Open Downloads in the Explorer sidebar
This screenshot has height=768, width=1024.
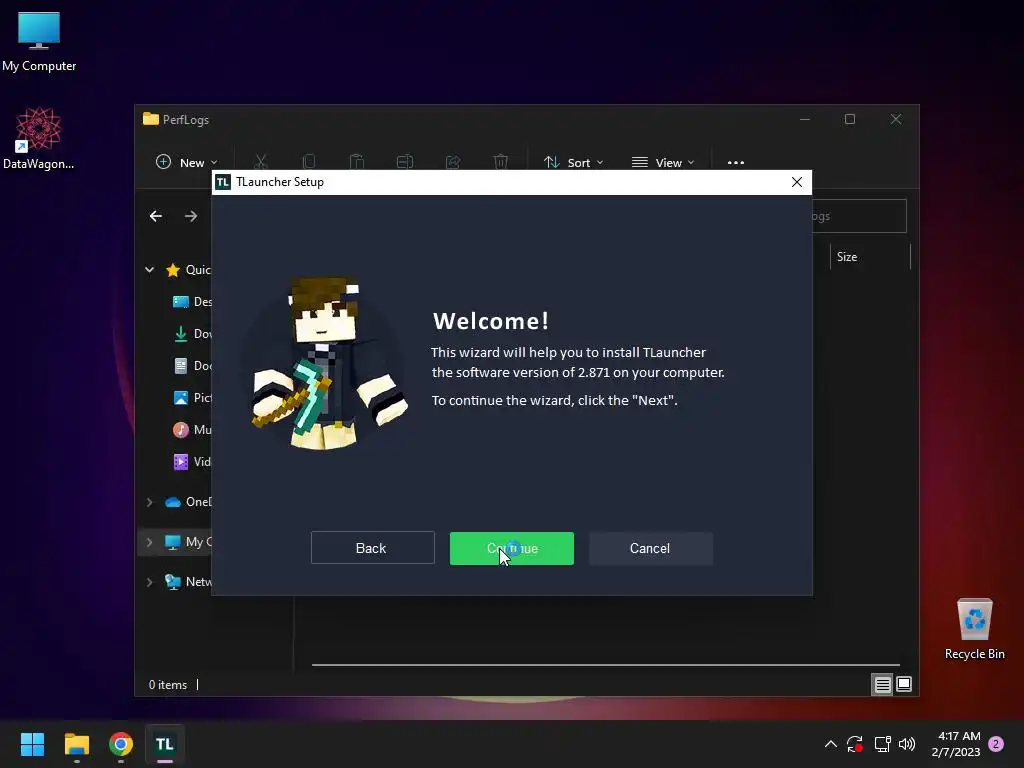(192, 334)
